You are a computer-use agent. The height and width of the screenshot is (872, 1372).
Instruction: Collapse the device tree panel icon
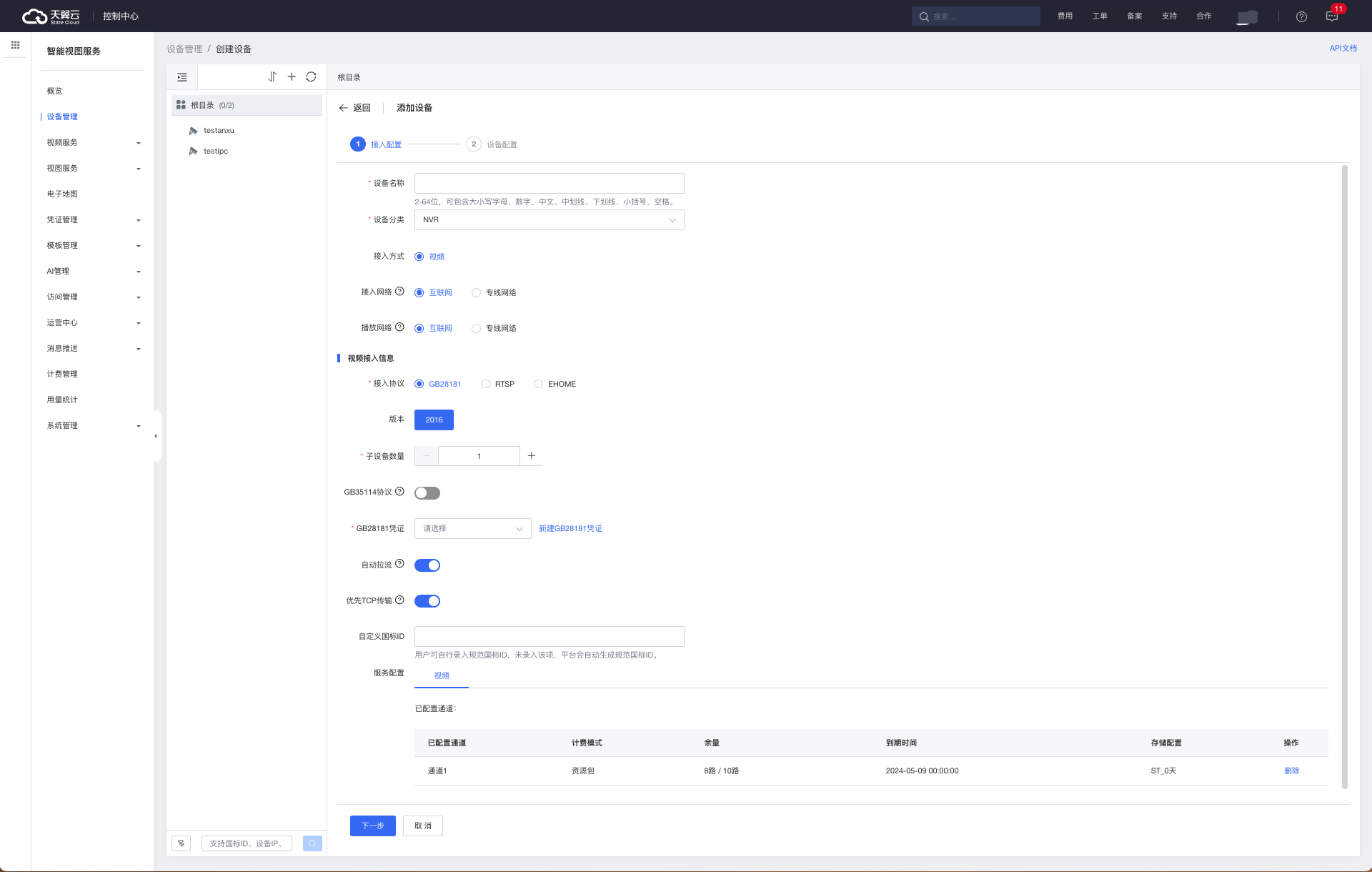[182, 77]
